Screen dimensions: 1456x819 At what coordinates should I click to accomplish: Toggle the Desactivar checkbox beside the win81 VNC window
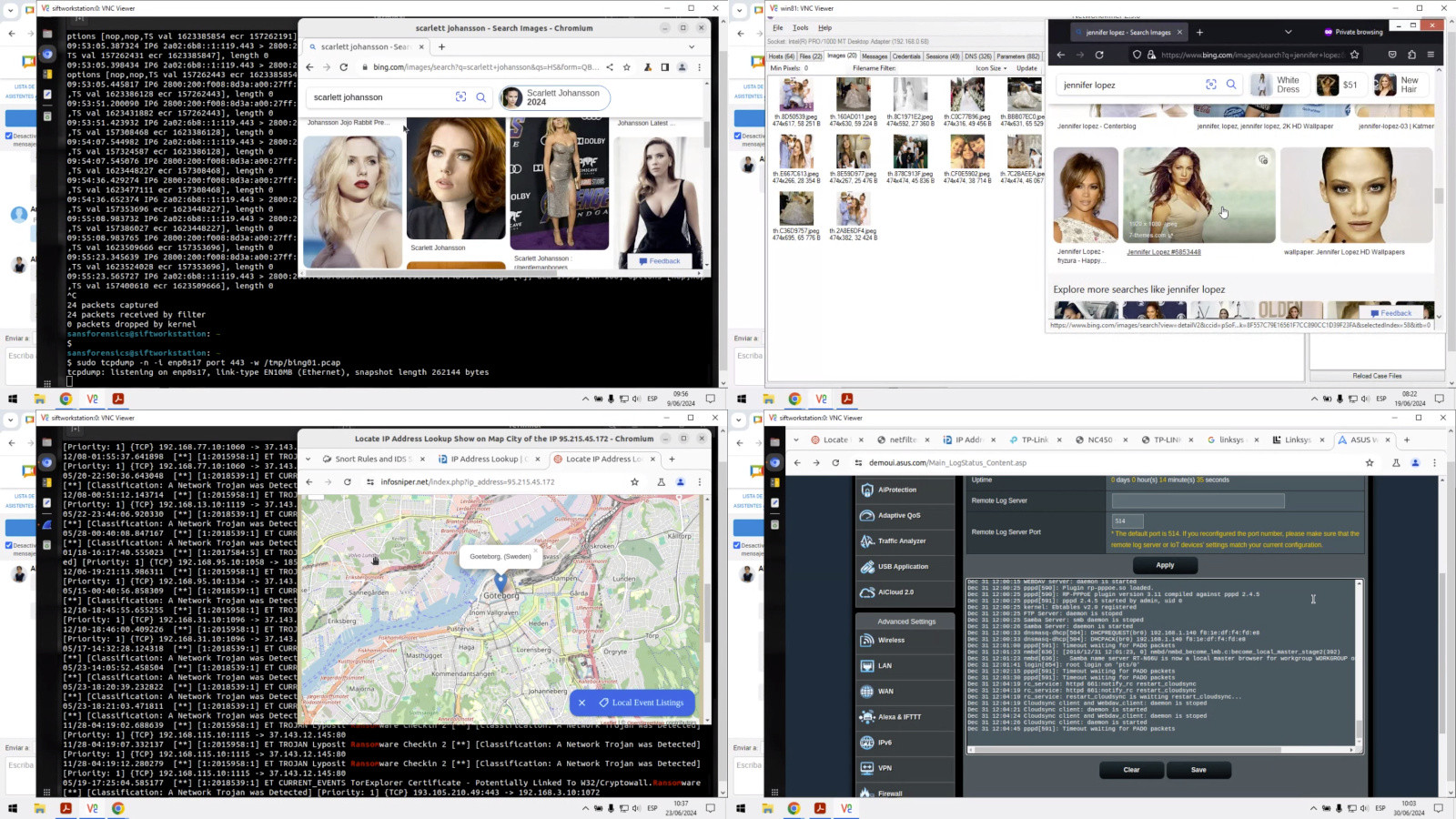coord(737,136)
